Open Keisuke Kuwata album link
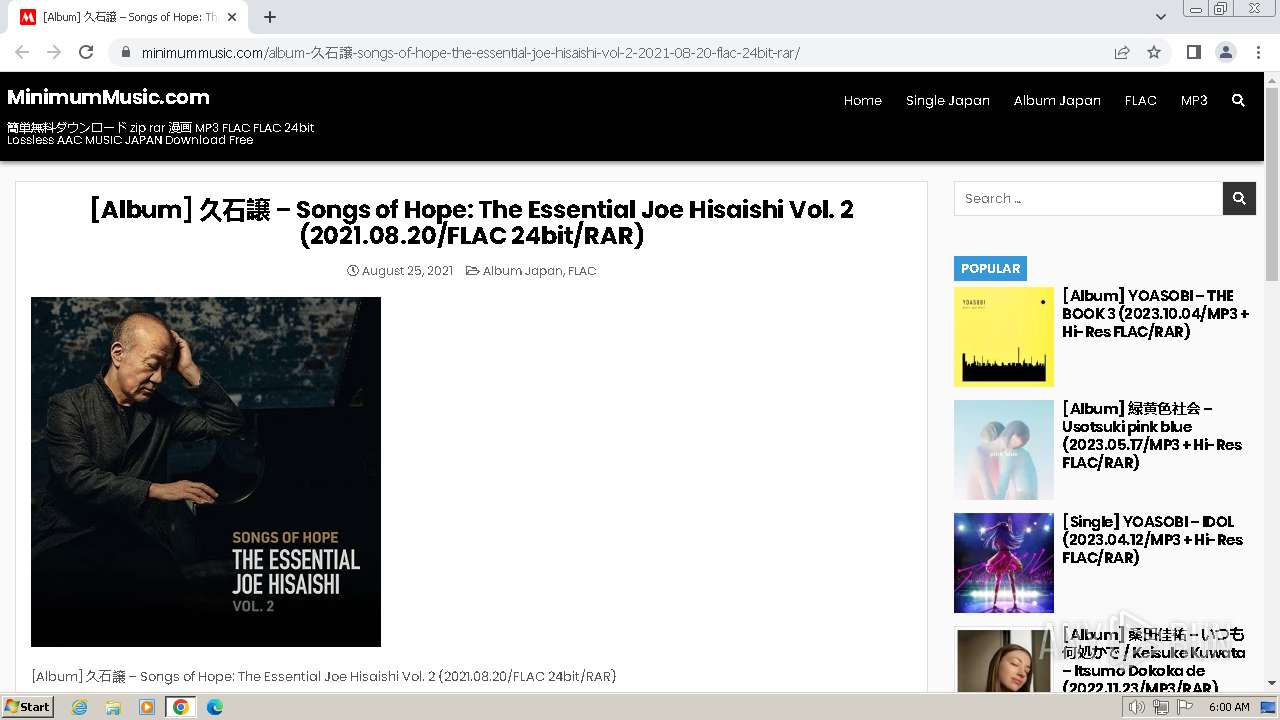1280x720 pixels. point(1154,660)
